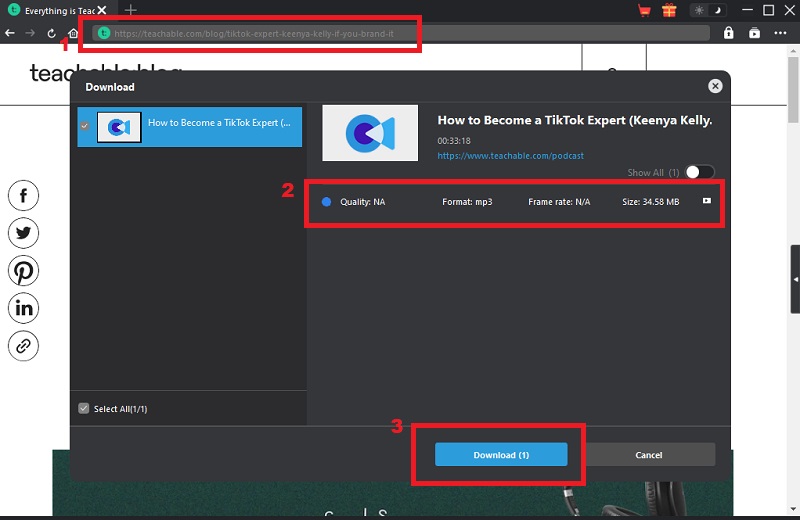Toggle checkbox for How to Become a TikTok Expert item
800x520 pixels.
(x=85, y=126)
